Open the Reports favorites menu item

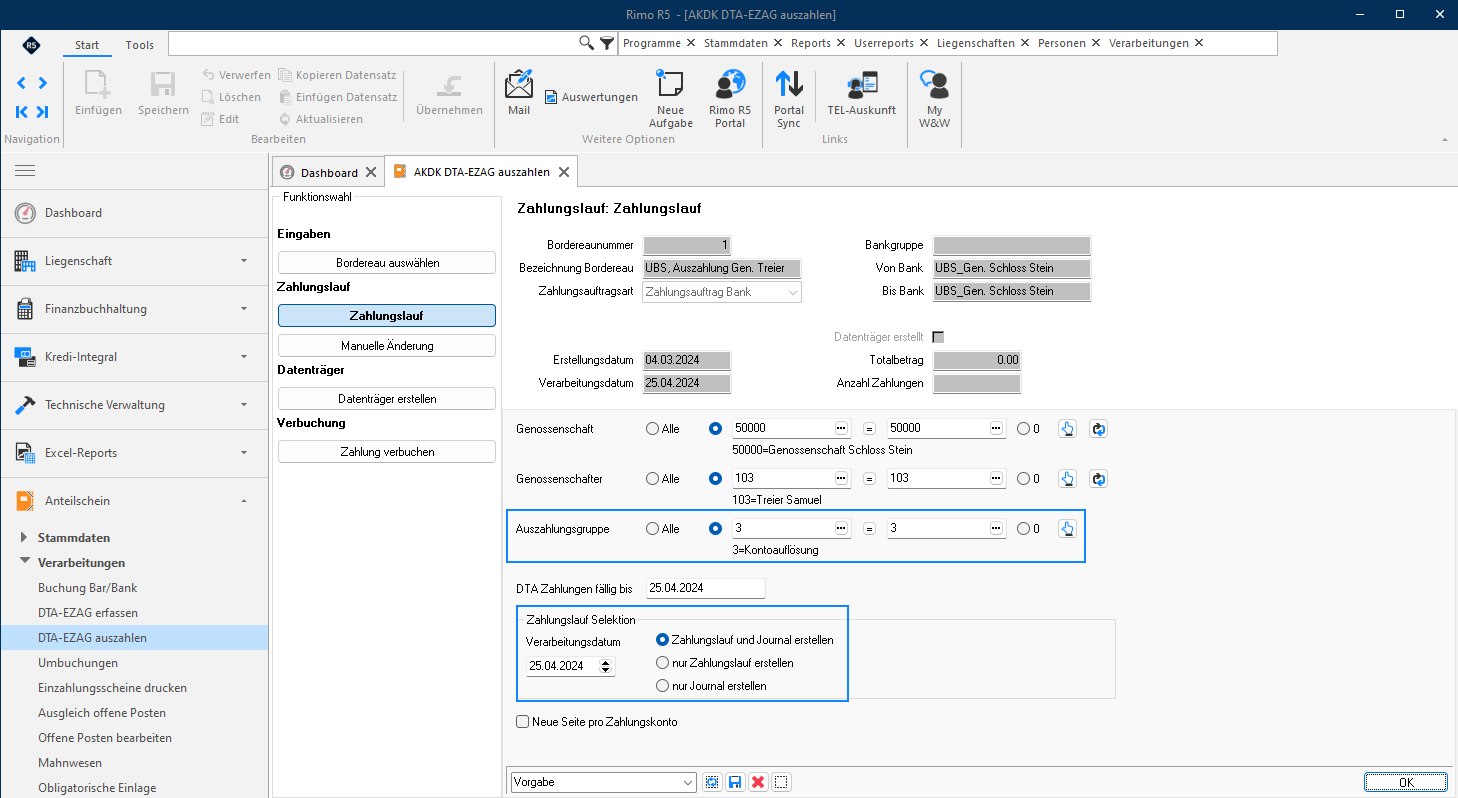(810, 43)
